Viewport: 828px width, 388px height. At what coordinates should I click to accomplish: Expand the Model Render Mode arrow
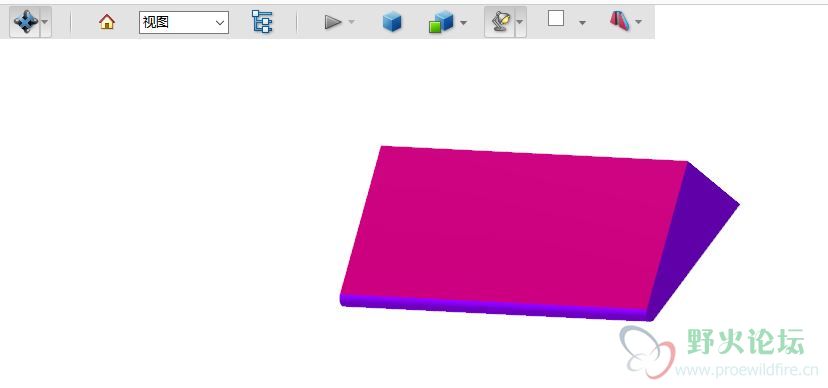tap(463, 23)
